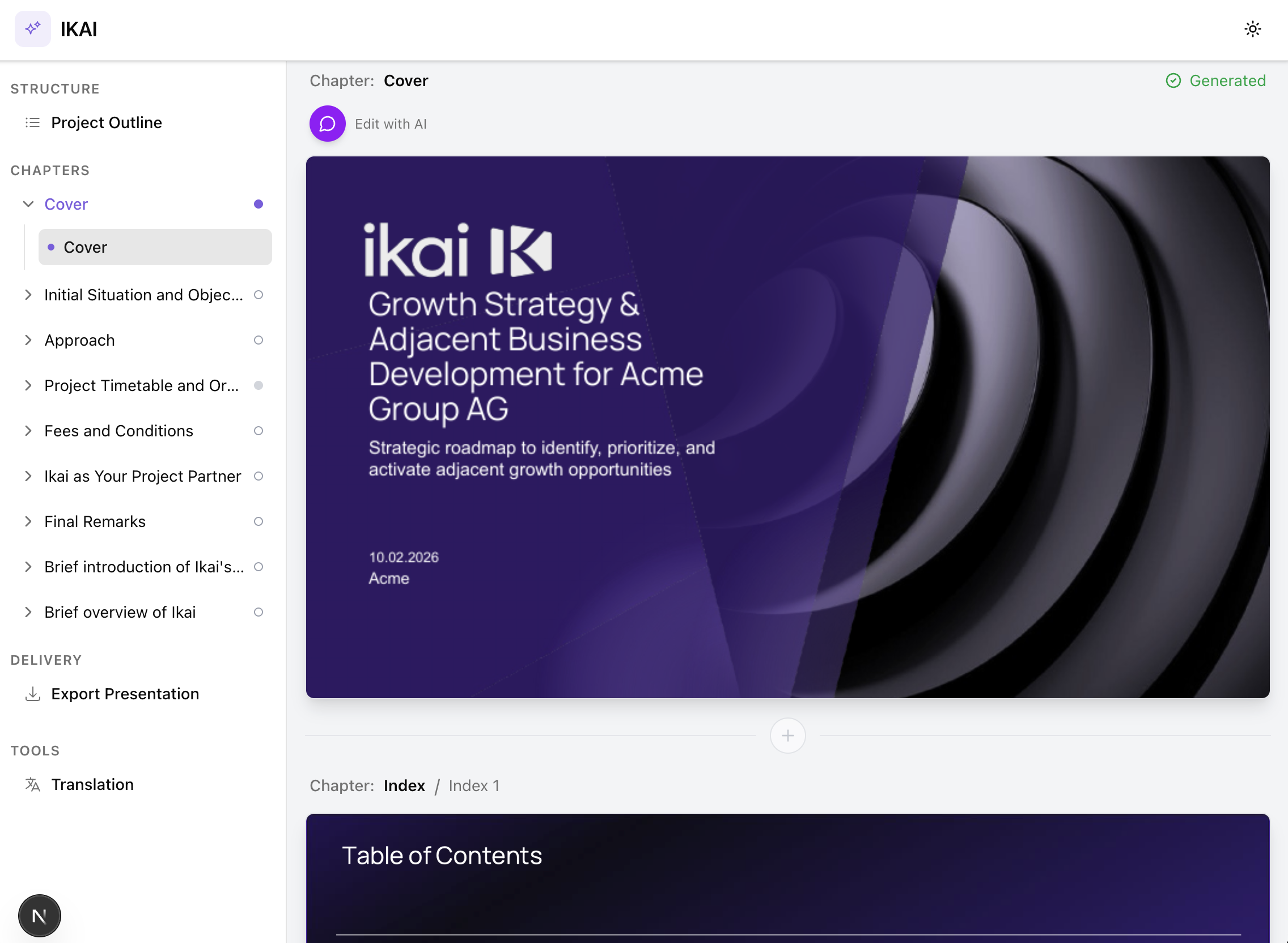Open the IKAI sparkle logo icon
The height and width of the screenshot is (943, 1288).
32,28
